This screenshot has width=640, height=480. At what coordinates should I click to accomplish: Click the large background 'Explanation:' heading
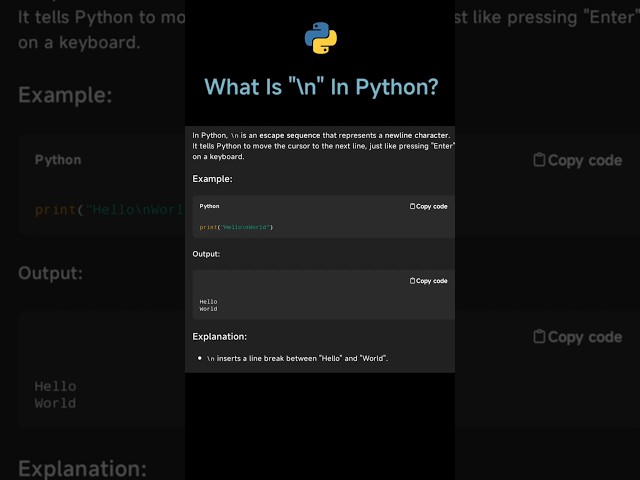pyautogui.click(x=82, y=469)
